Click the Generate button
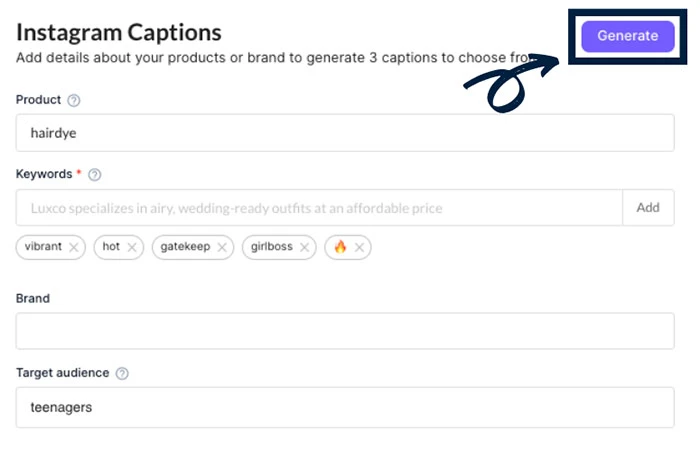 click(627, 36)
